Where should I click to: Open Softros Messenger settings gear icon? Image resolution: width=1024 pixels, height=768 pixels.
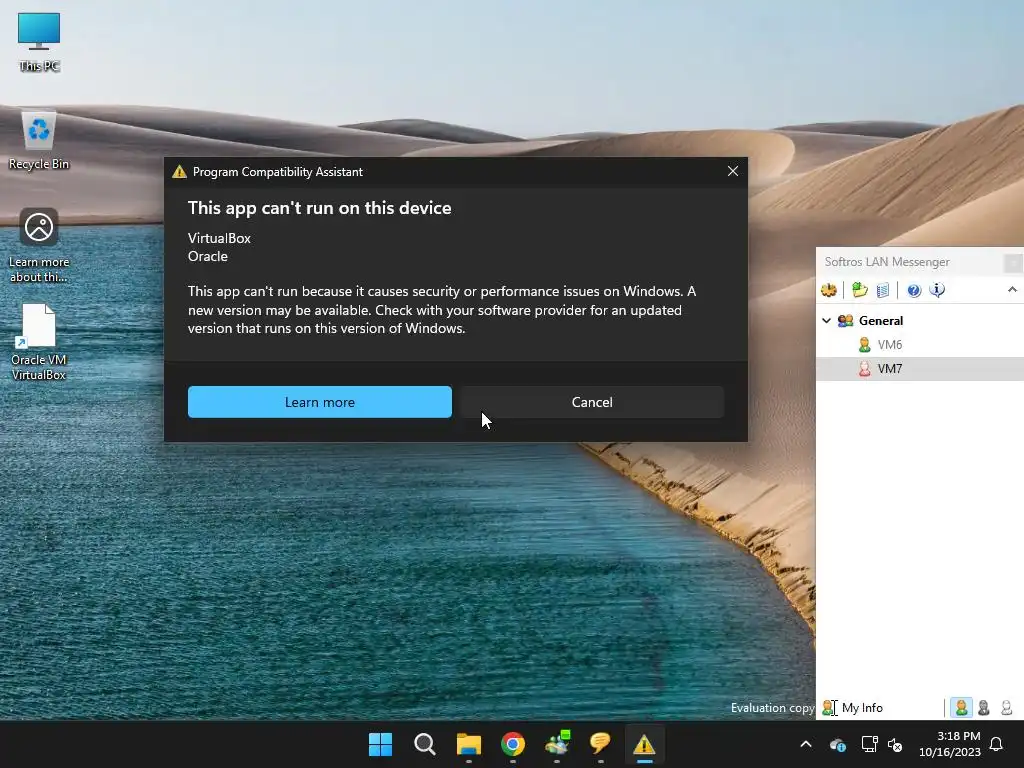click(829, 290)
